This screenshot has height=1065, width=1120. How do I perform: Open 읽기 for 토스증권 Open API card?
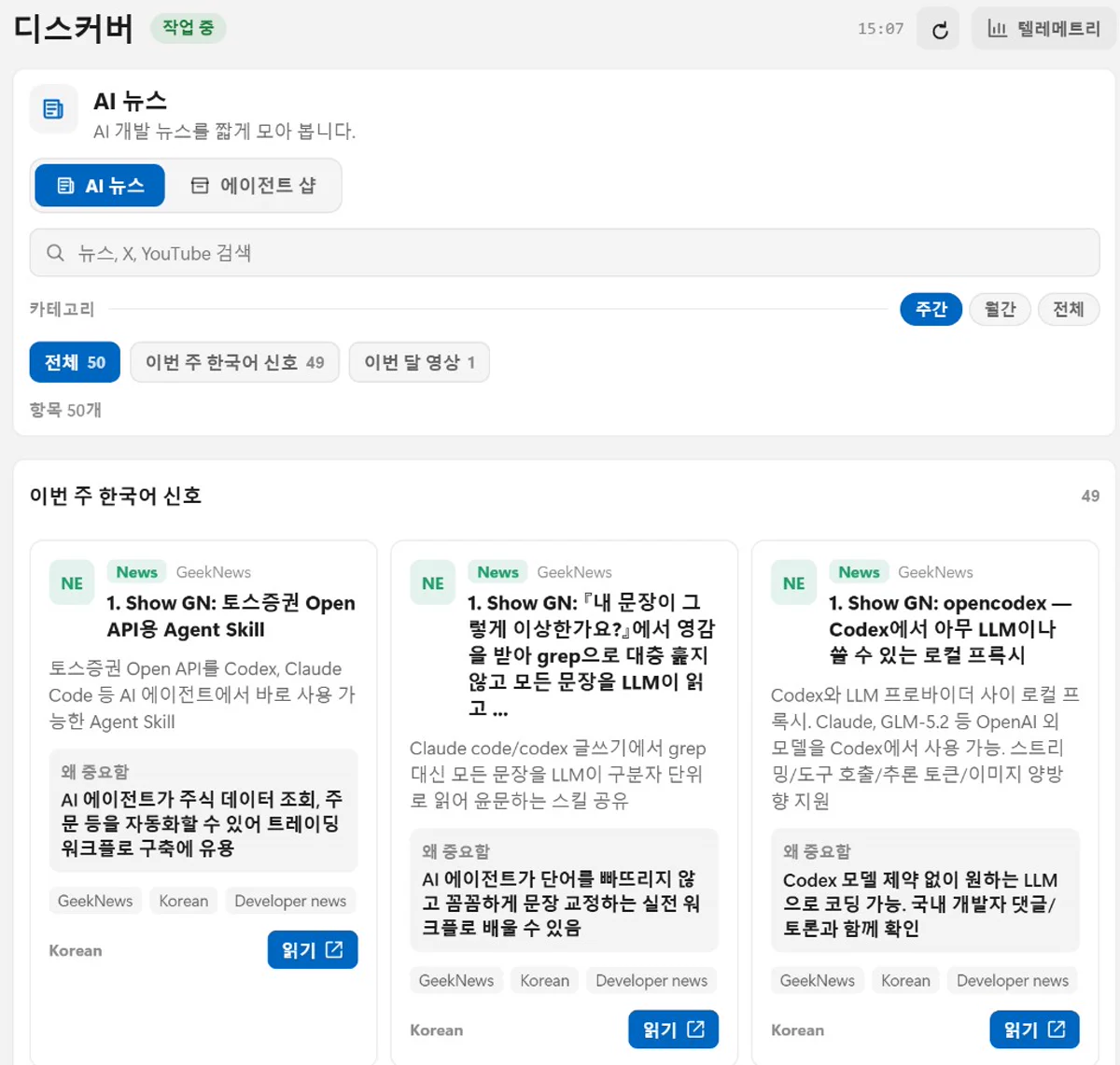[313, 950]
